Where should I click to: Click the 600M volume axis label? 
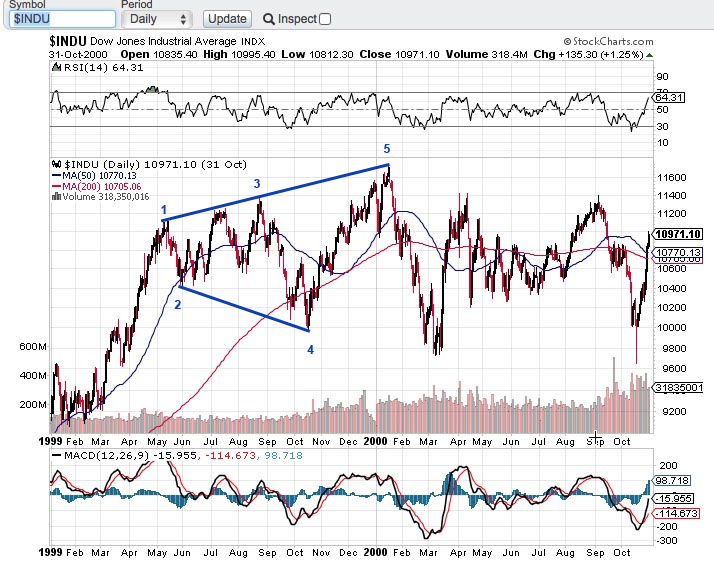(33, 347)
